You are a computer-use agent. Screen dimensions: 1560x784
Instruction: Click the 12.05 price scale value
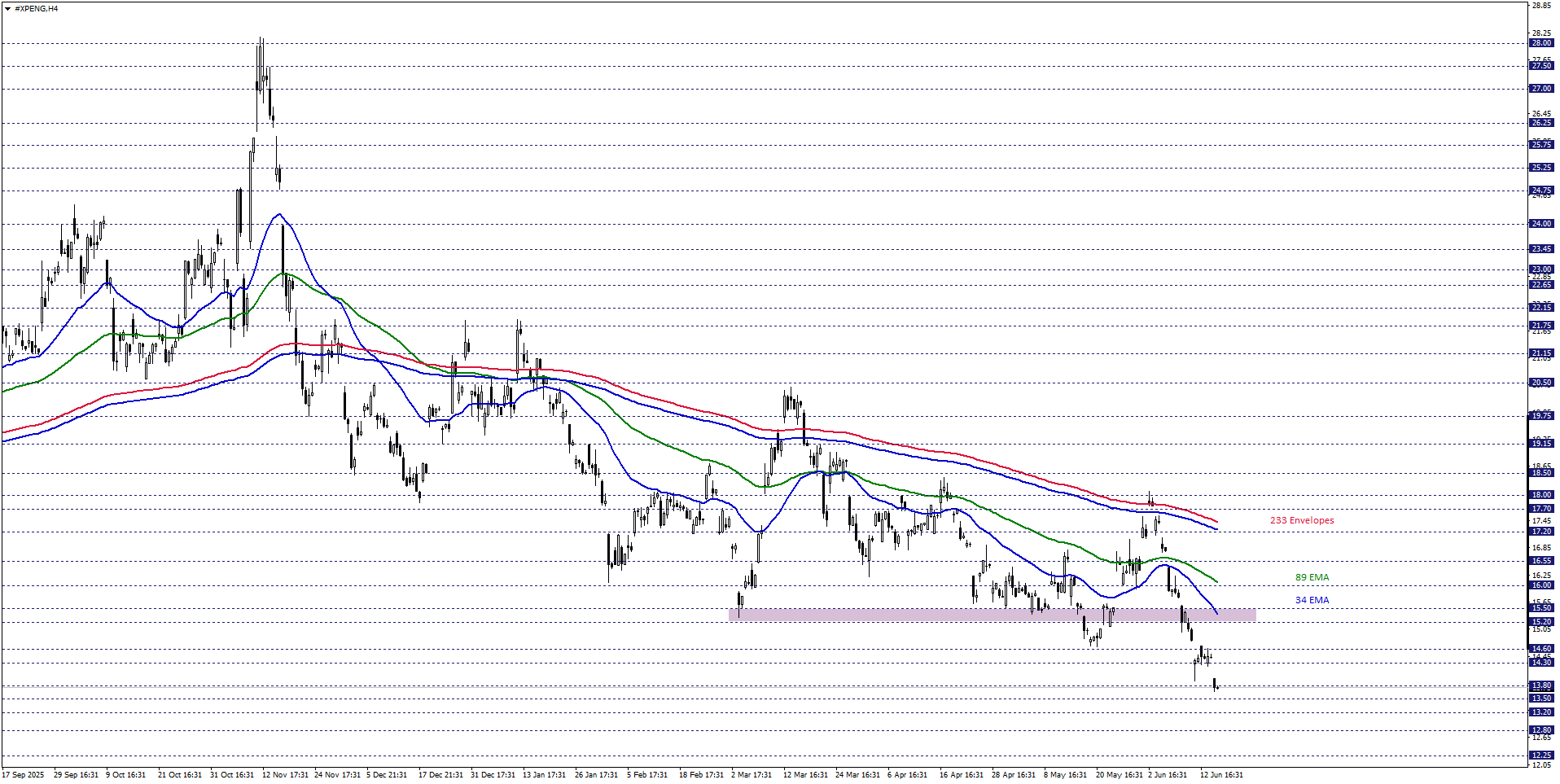point(1541,765)
